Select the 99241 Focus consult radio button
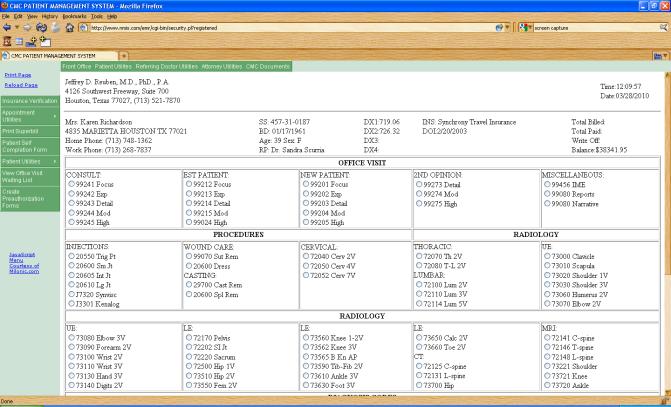Screen dimensions: 671x407 70,184
